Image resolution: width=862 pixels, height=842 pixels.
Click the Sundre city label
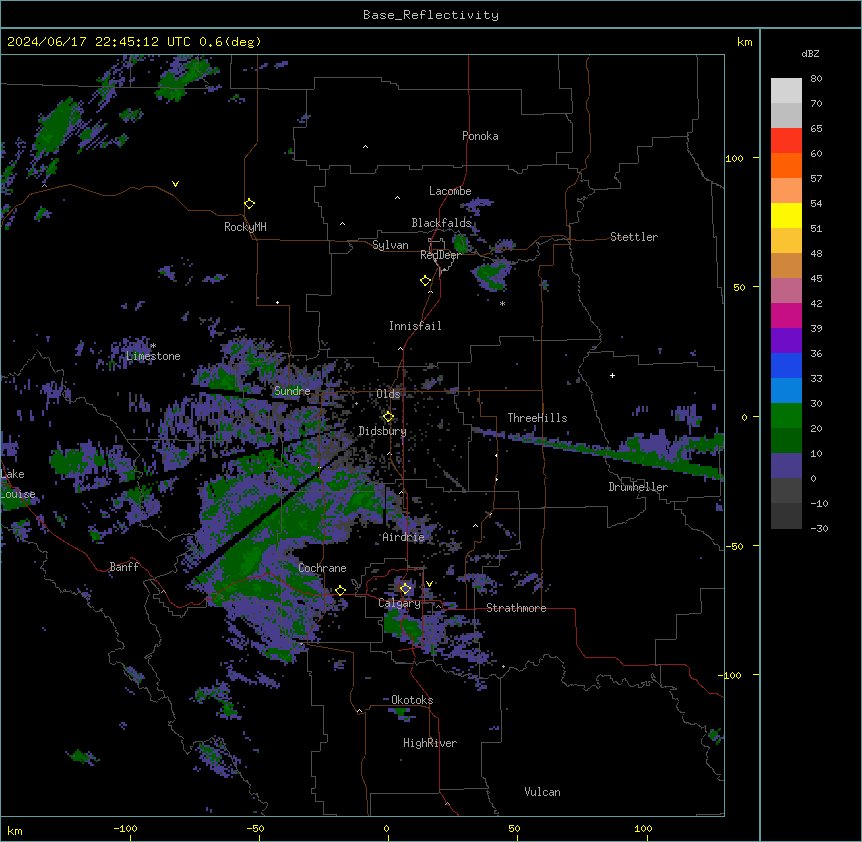click(x=292, y=391)
